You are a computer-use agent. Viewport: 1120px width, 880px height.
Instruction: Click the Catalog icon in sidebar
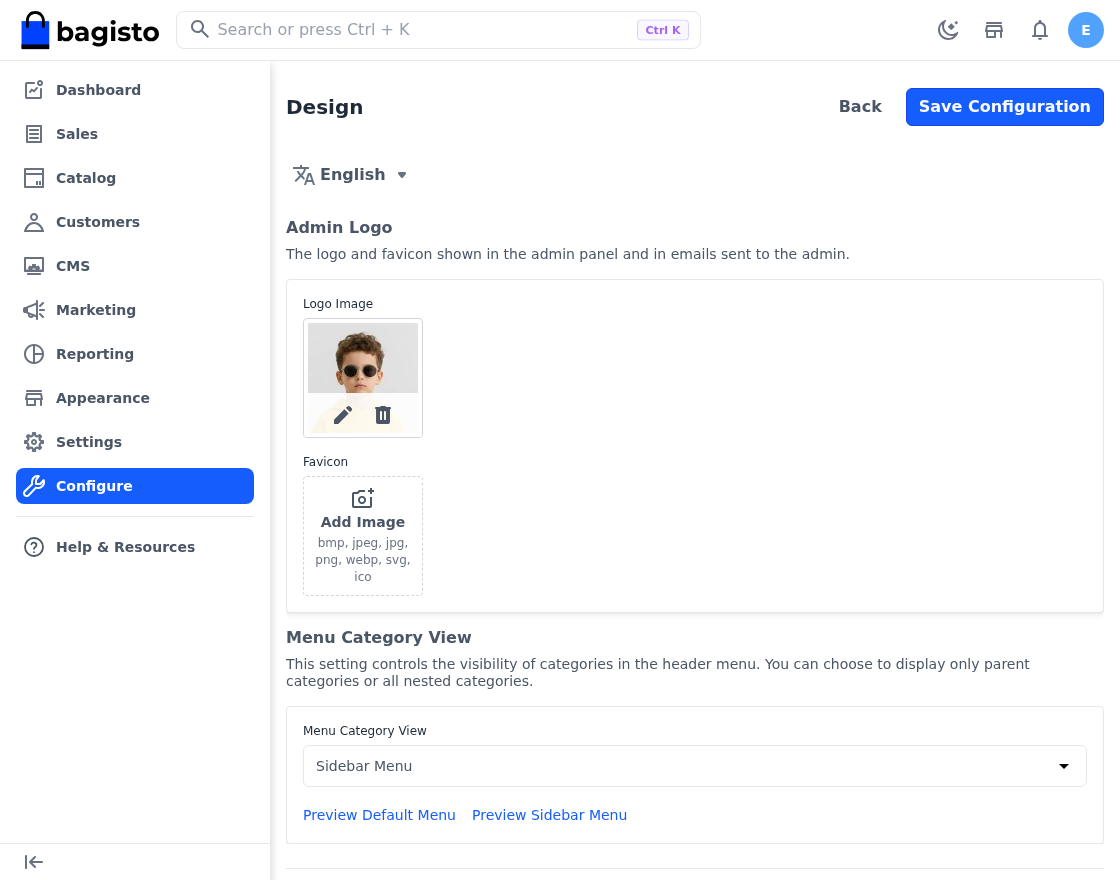(34, 178)
